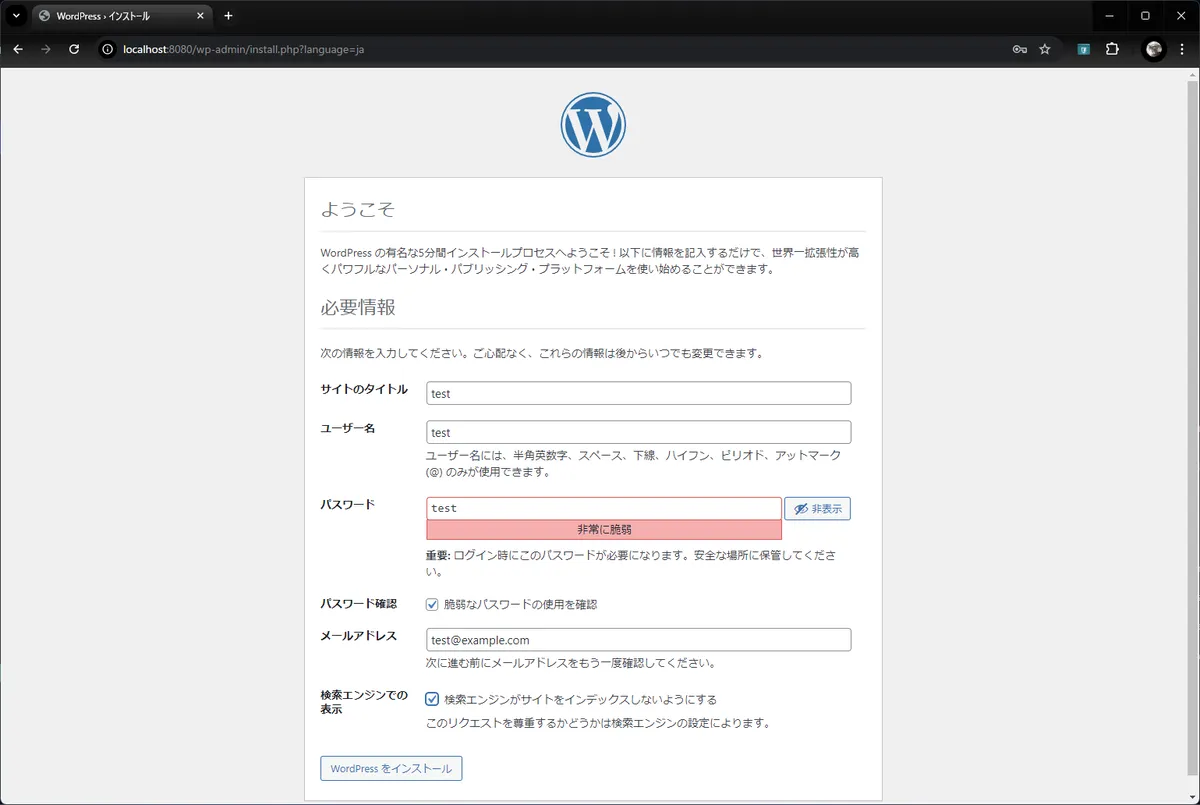Viewport: 1200px width, 805px height.
Task: Bookmark this page with the star icon
Action: pos(1045,49)
